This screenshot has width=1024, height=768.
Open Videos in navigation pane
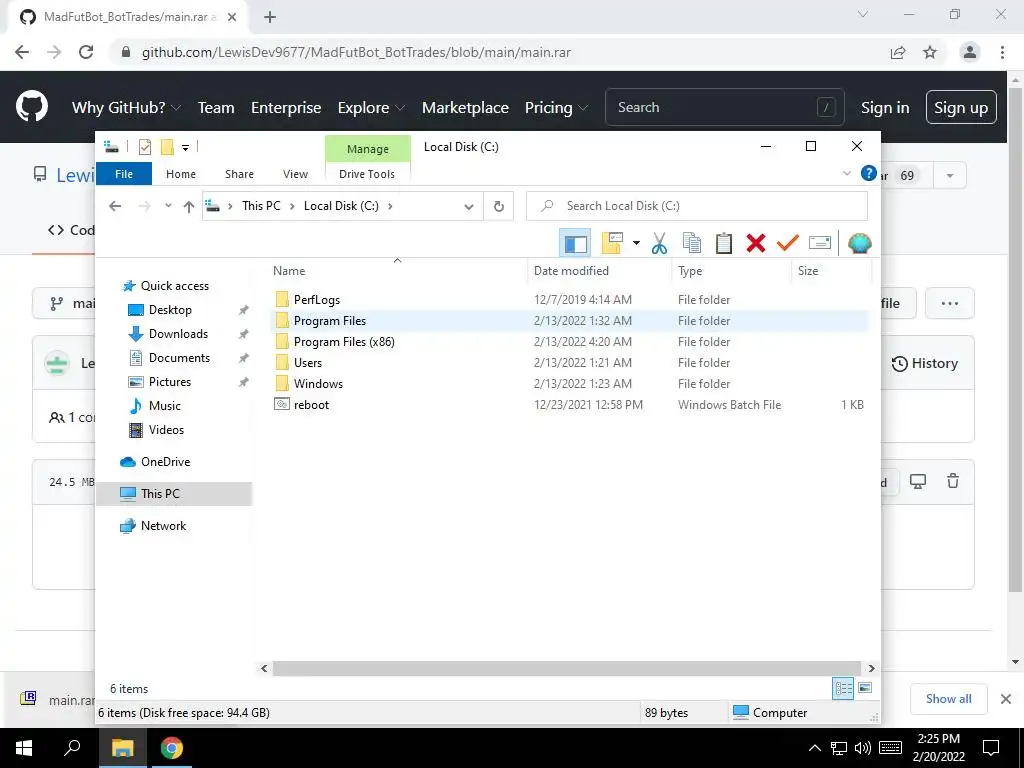(166, 430)
